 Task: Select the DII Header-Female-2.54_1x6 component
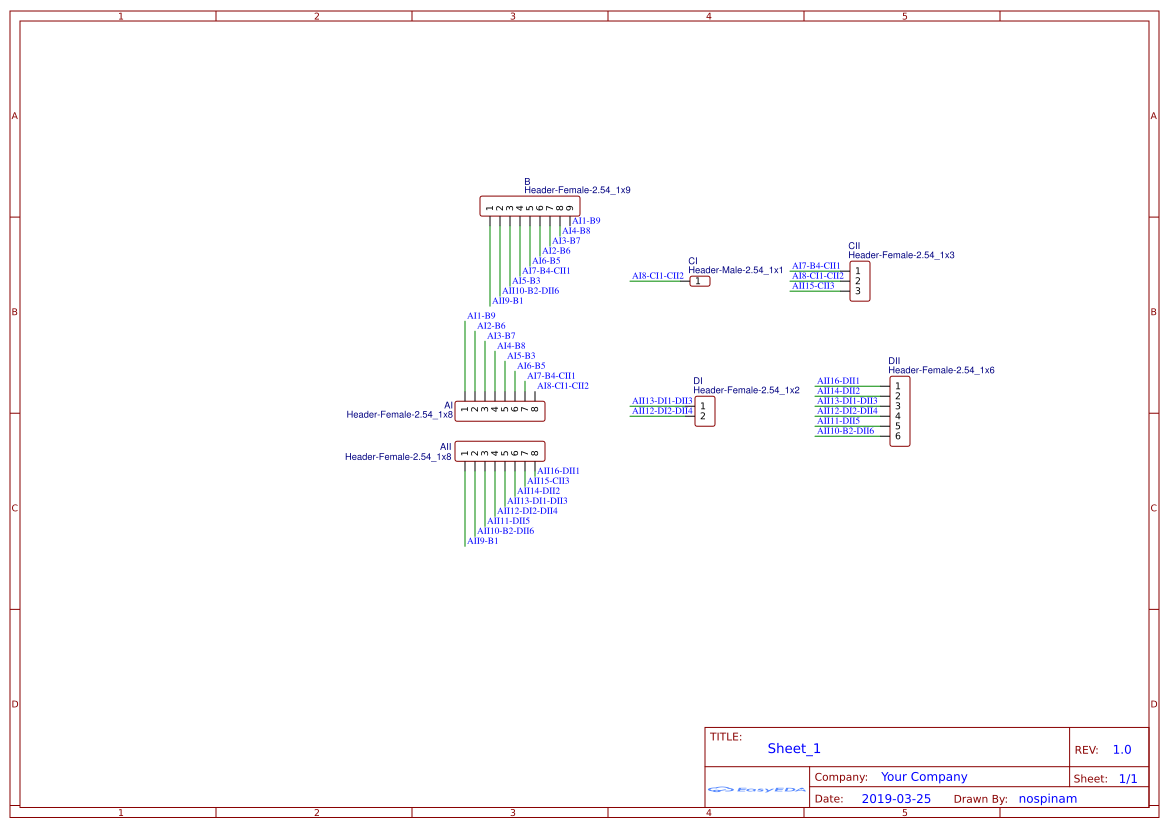pyautogui.click(x=898, y=410)
